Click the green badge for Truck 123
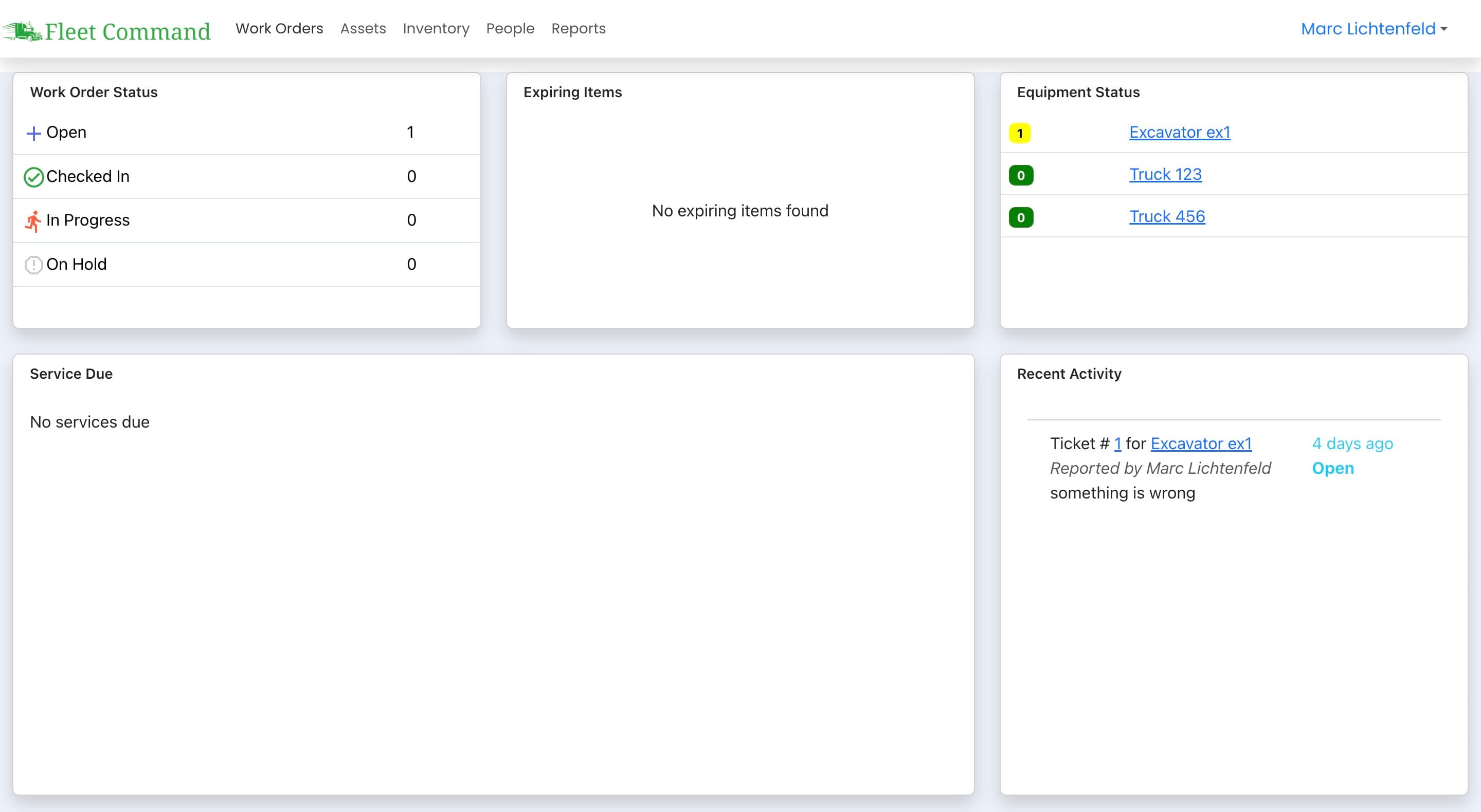Image resolution: width=1481 pixels, height=812 pixels. pyautogui.click(x=1021, y=175)
